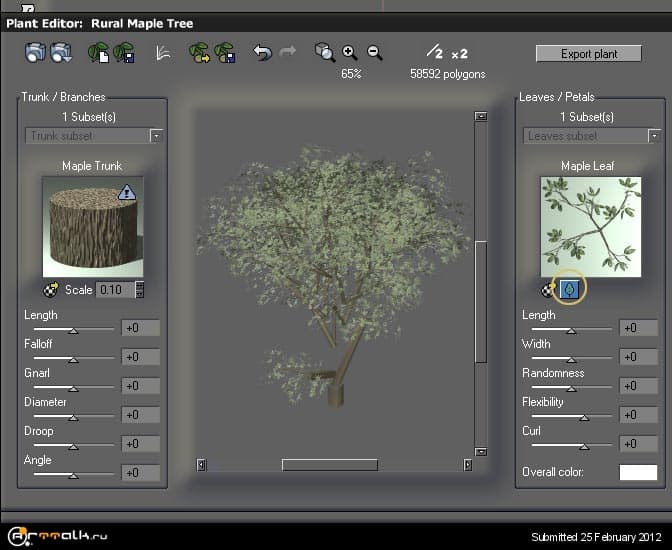Viewport: 672px width, 550px height.
Task: Open the Trunk subset dropdown
Action: coord(156,135)
